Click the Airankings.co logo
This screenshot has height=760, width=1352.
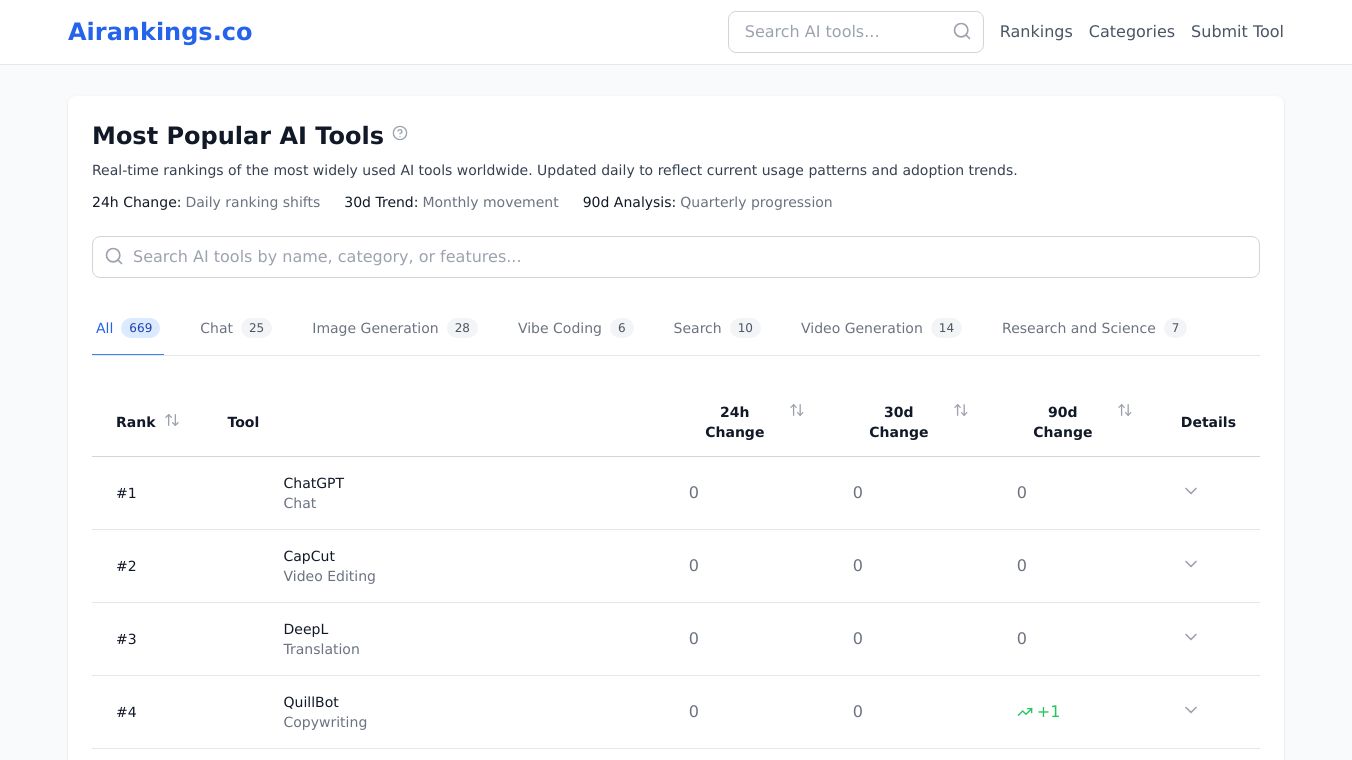[x=160, y=32]
